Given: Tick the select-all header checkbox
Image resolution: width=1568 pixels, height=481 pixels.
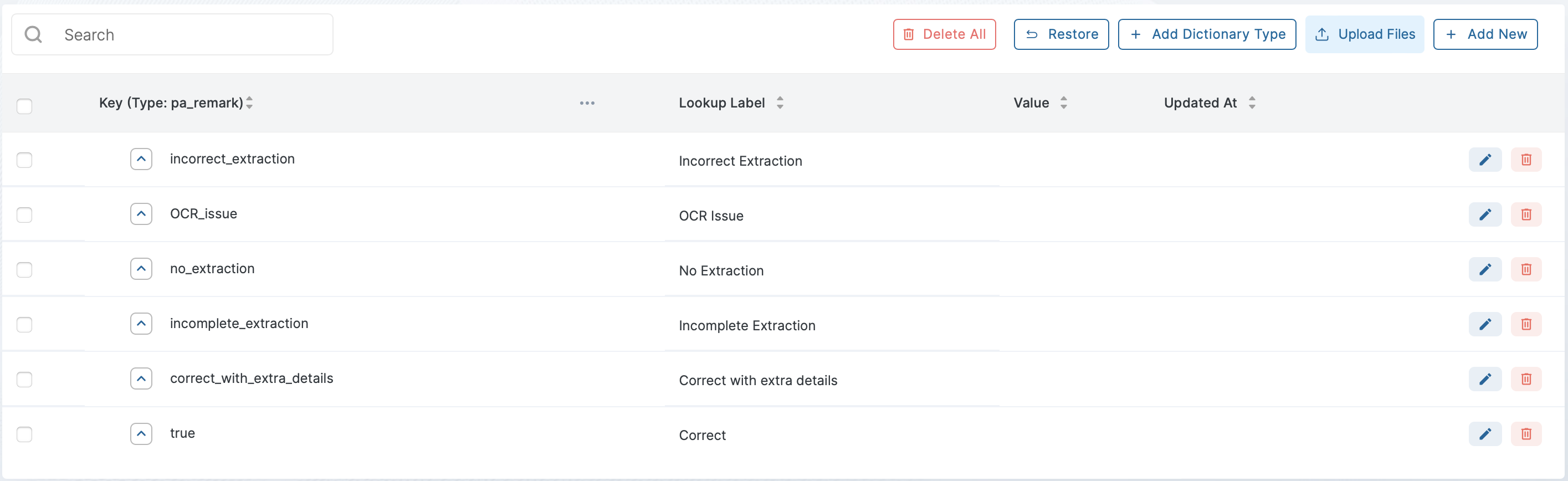Looking at the screenshot, I should pos(24,106).
